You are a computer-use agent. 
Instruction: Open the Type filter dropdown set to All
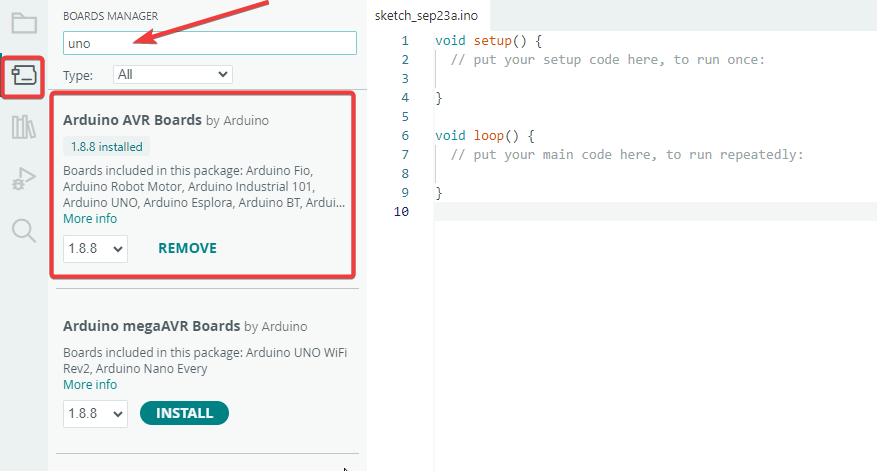tap(173, 74)
